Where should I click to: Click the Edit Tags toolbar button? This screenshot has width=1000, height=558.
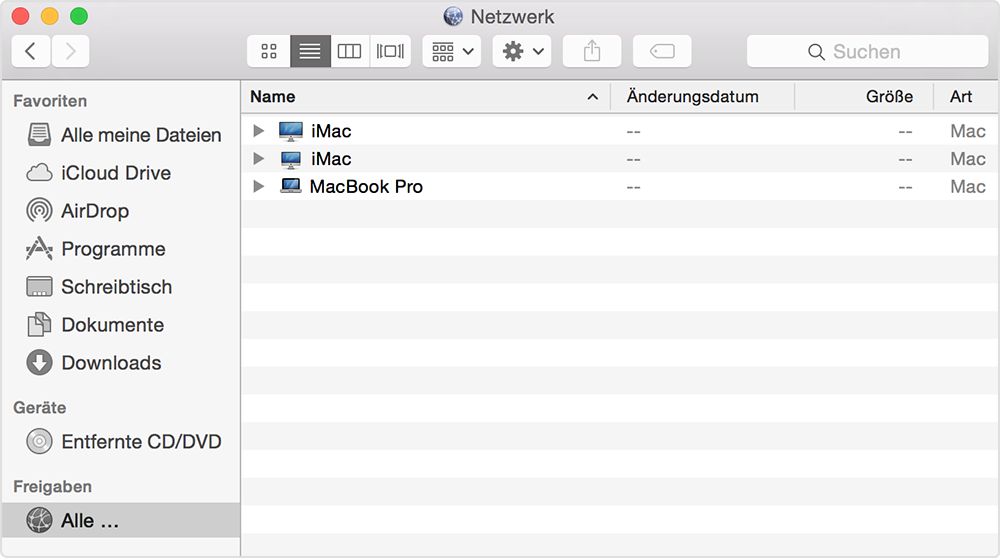tap(662, 51)
